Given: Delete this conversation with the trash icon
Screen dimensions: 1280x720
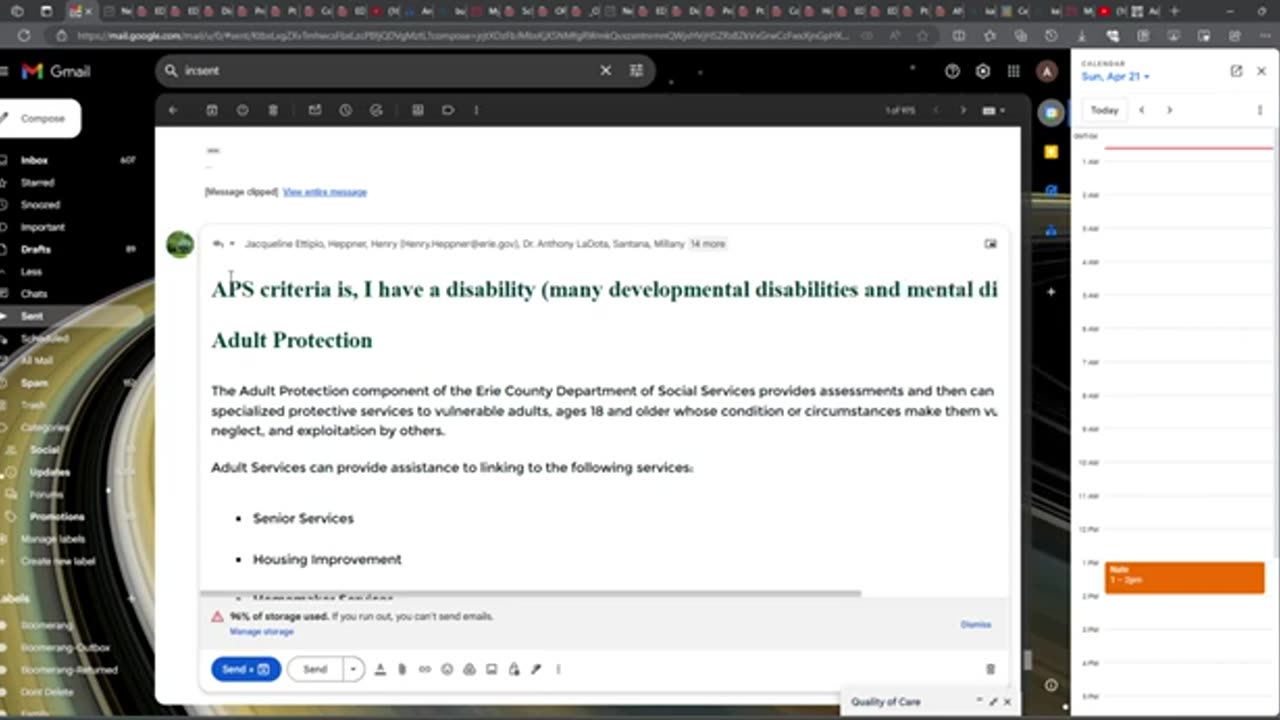Looking at the screenshot, I should (x=273, y=110).
